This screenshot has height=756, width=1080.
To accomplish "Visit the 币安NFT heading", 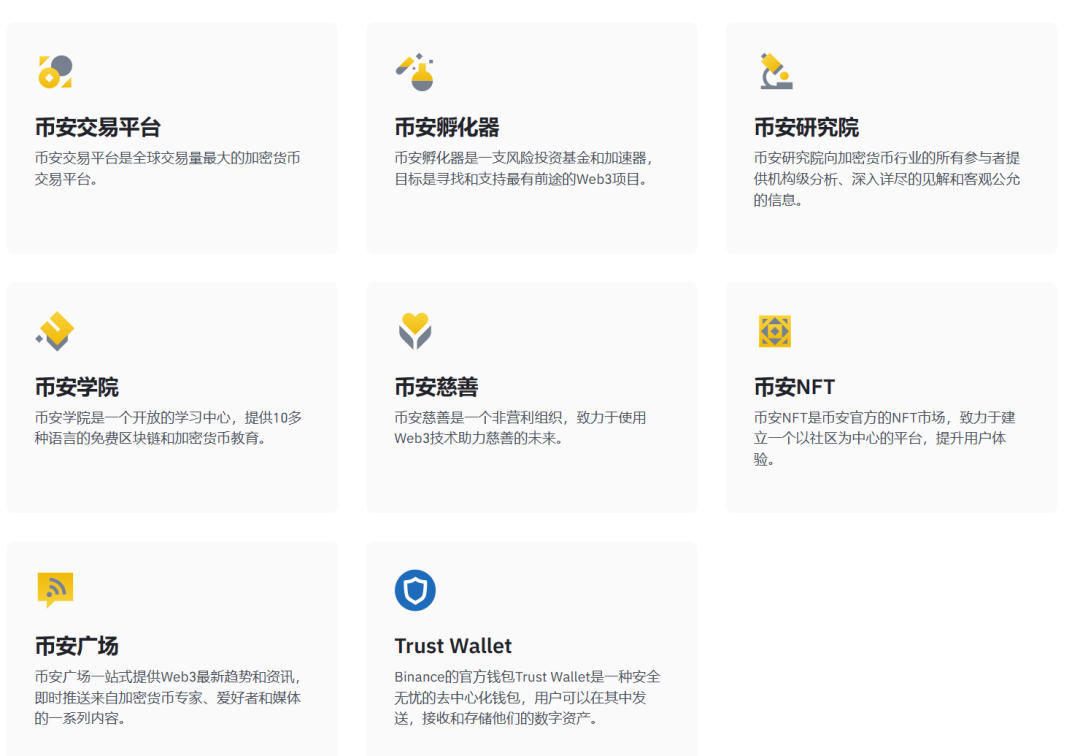I will (794, 387).
